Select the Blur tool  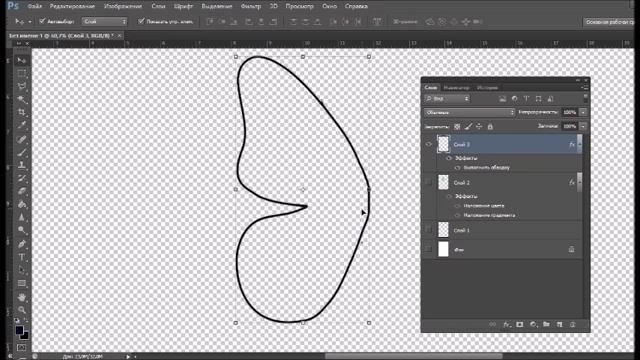coord(21,217)
